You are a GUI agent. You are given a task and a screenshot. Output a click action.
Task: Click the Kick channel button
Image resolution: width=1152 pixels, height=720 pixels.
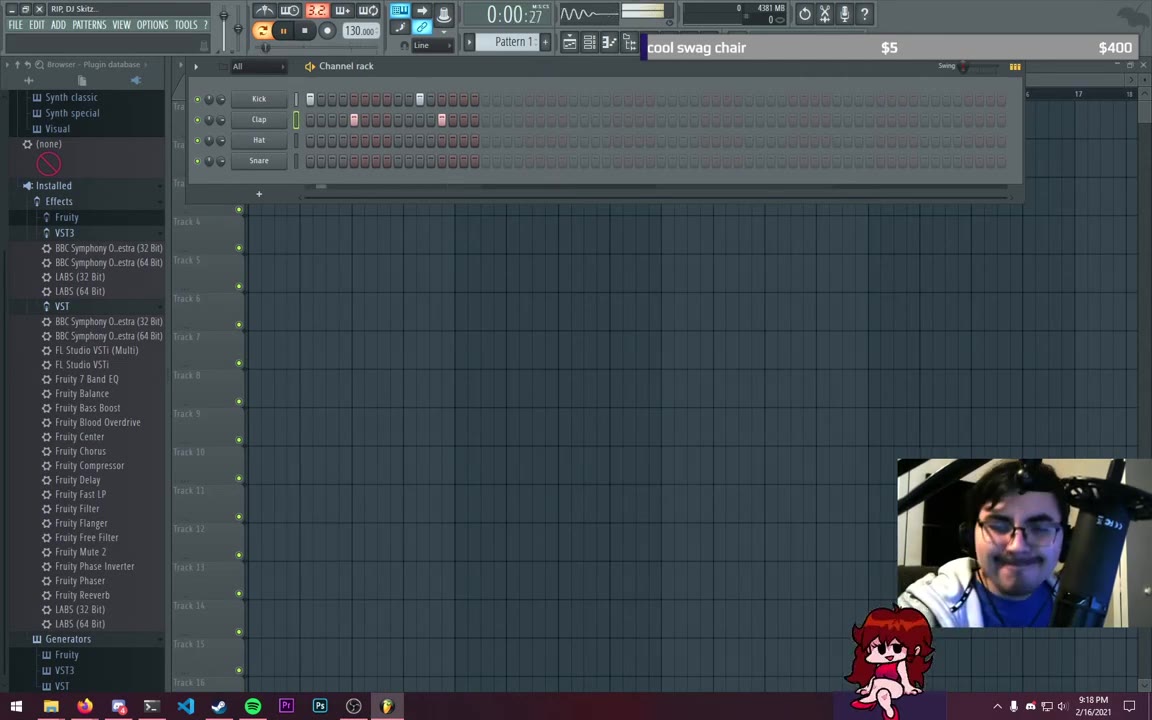259,99
